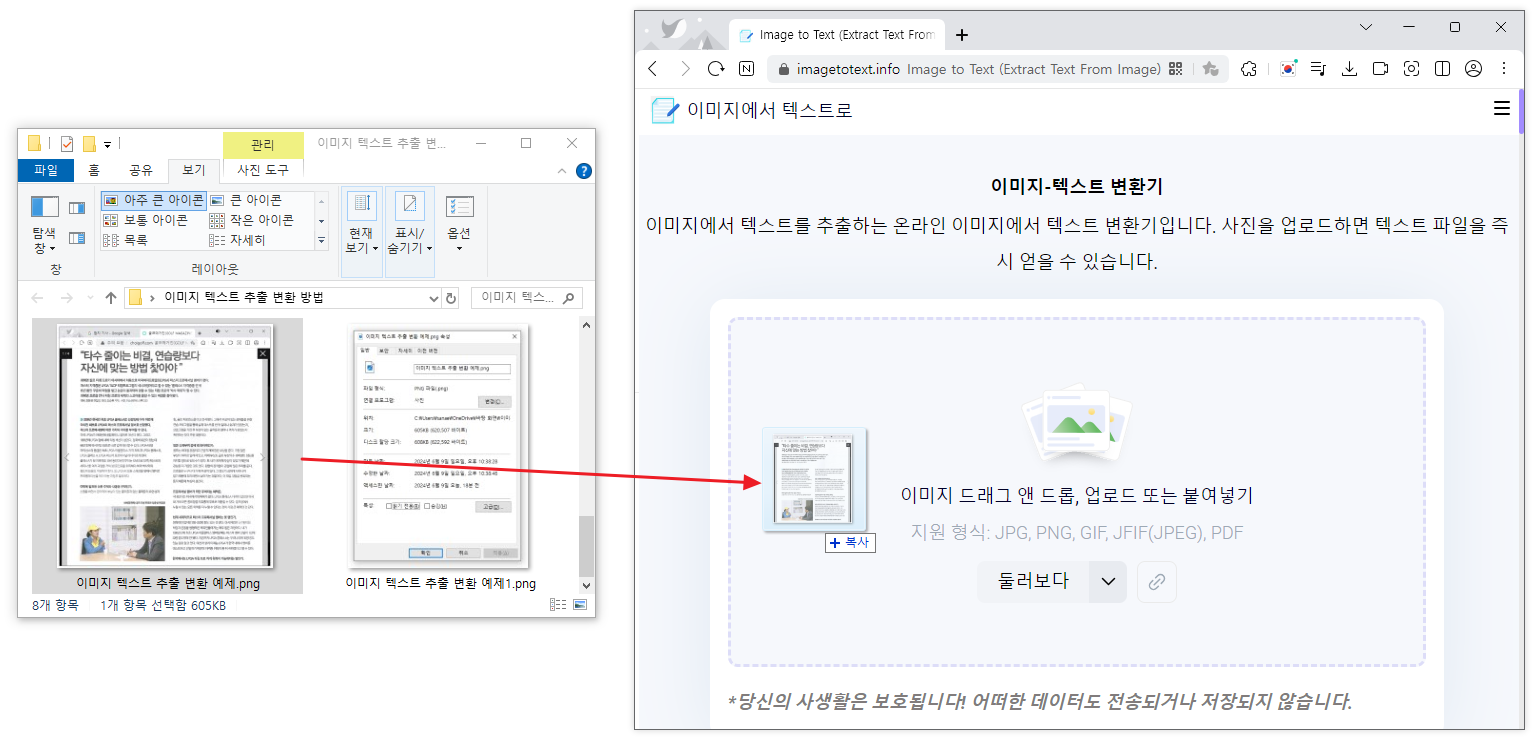Click the 이미지에서 텍스트로 site title link
Image resolution: width=1535 pixels, height=742 pixels.
769,110
